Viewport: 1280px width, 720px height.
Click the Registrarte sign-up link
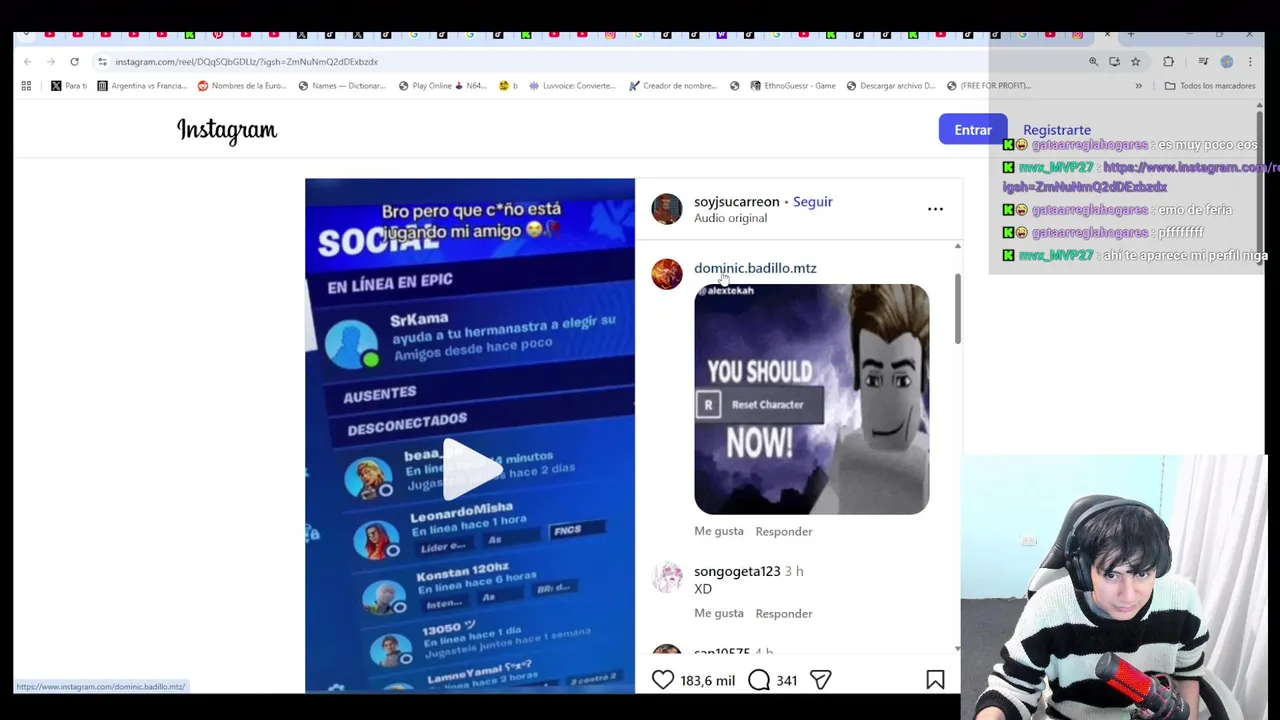tap(1056, 130)
